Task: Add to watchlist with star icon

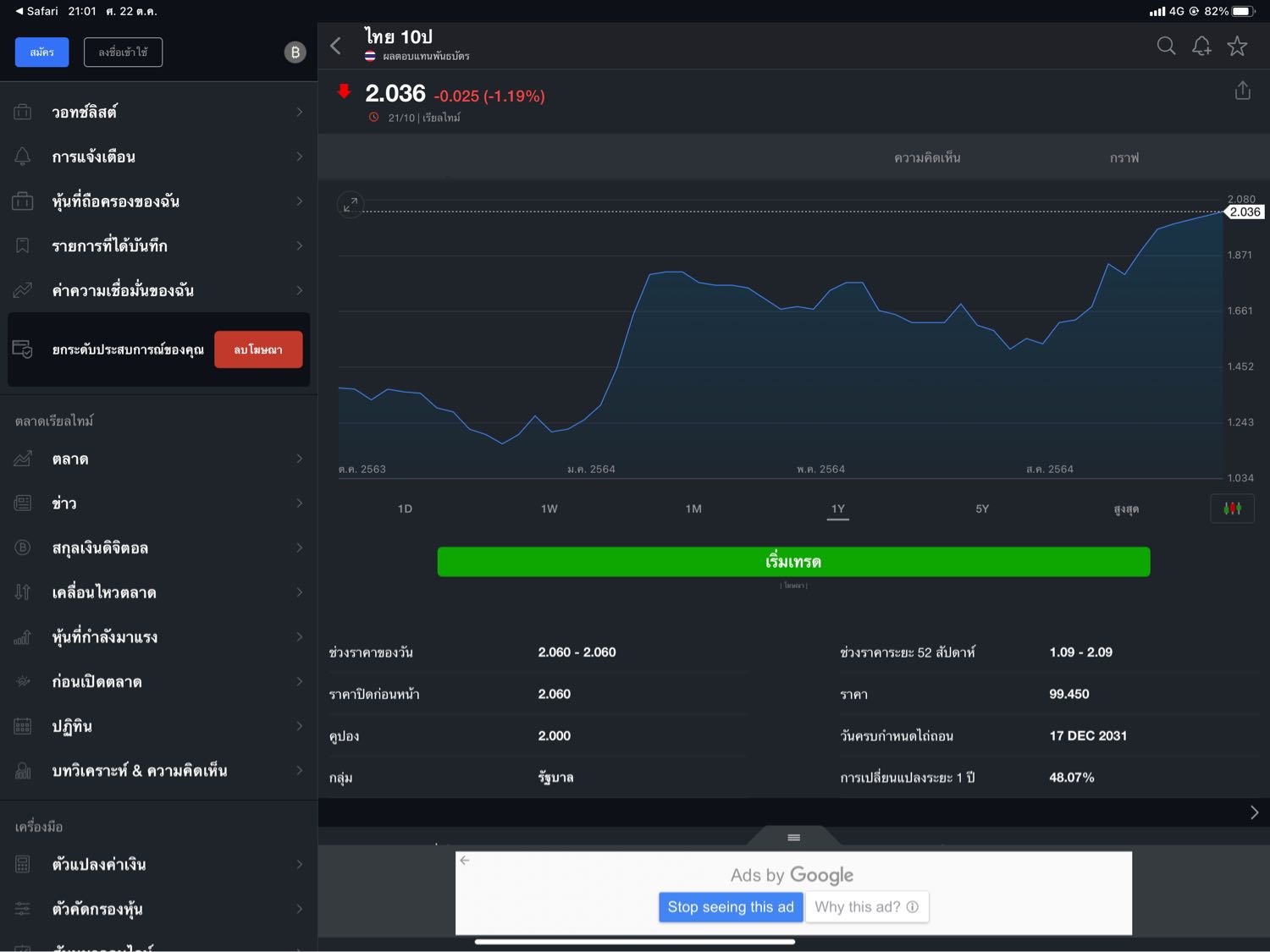Action: (x=1237, y=46)
